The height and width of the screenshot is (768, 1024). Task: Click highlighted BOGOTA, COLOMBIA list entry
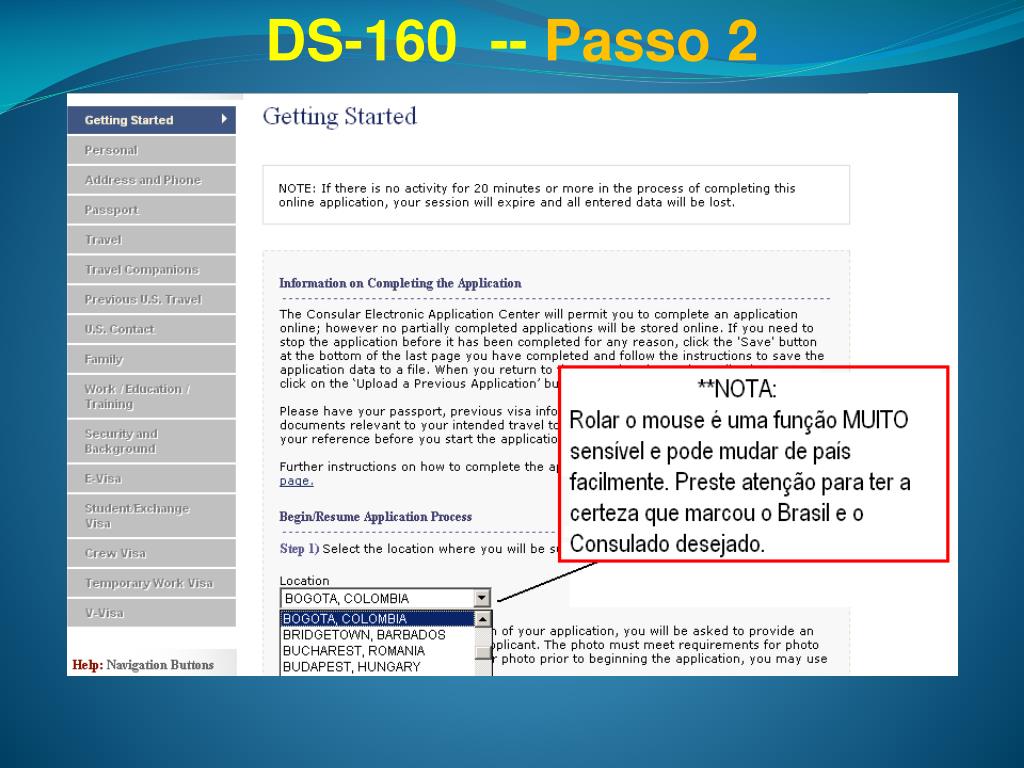(345, 619)
